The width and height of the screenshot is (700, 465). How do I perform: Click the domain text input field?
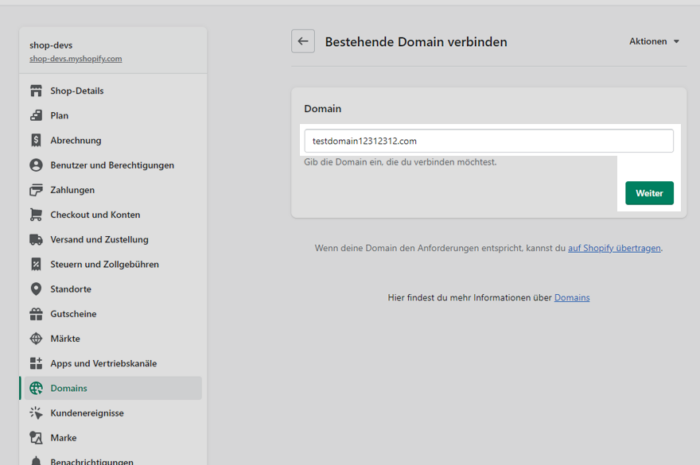[x=489, y=141]
